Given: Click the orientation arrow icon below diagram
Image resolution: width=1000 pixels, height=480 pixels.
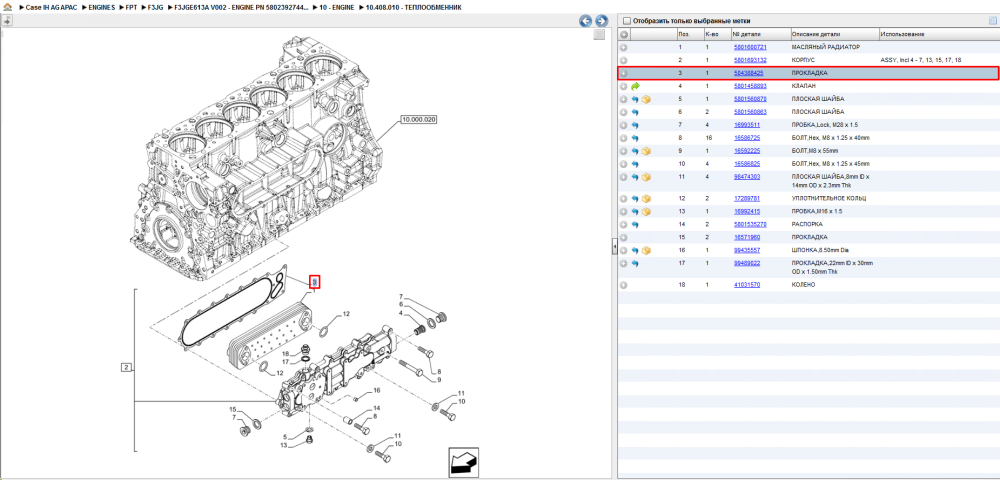Looking at the screenshot, I should (x=463, y=462).
